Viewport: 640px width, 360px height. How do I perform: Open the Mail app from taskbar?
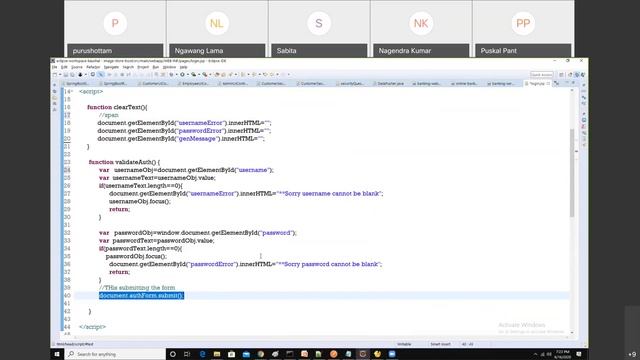tap(246, 354)
